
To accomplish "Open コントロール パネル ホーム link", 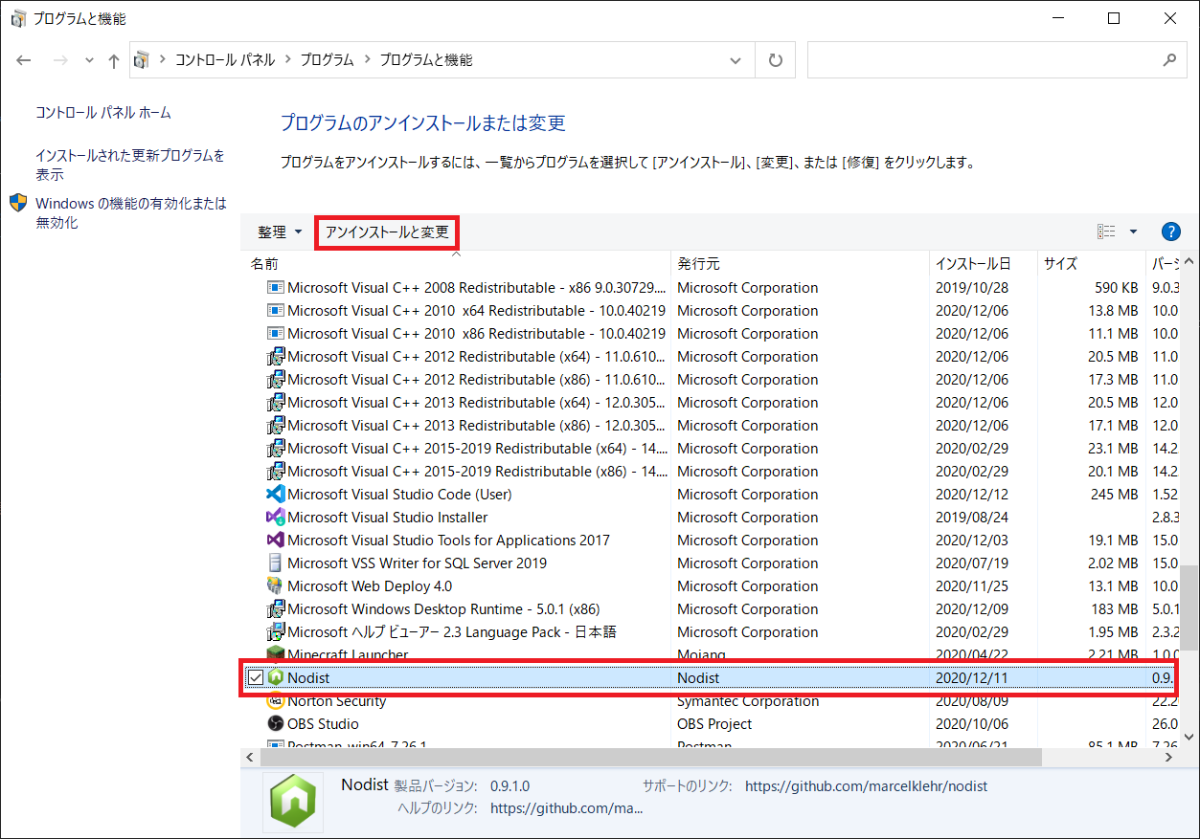I will coord(103,113).
